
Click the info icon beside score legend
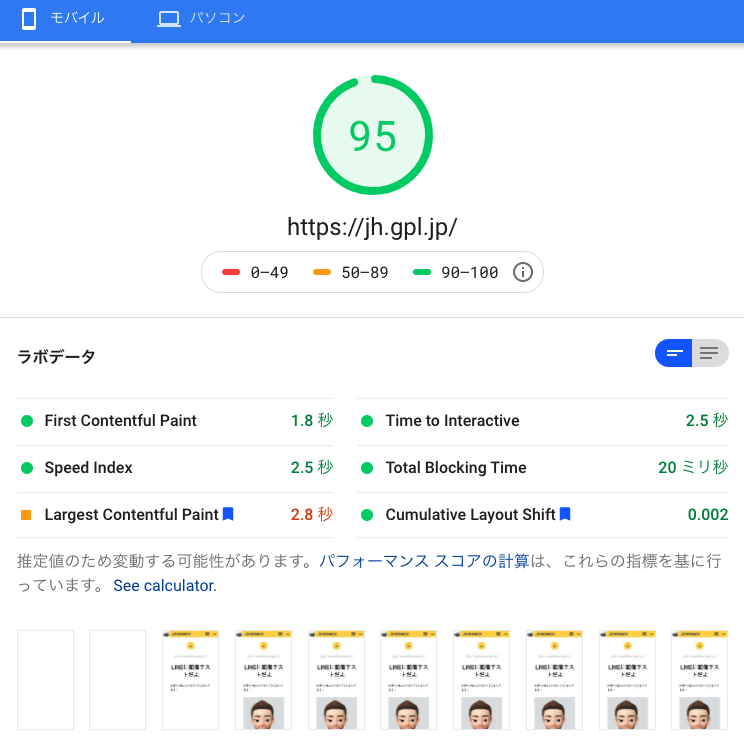522,272
